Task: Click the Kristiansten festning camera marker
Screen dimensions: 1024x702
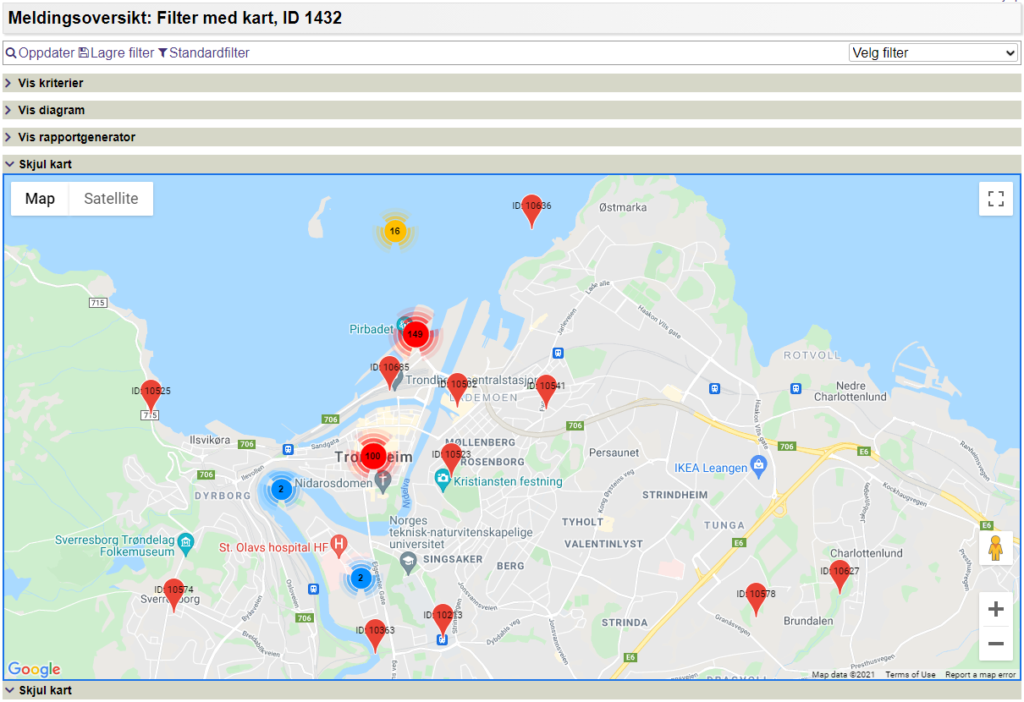Action: [x=443, y=481]
